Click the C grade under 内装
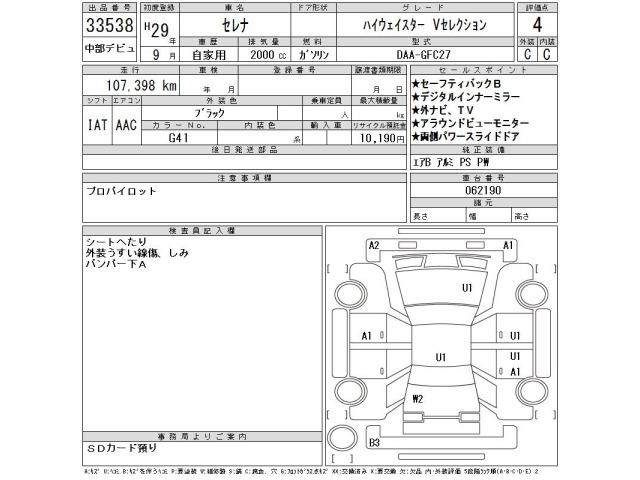Screen dimensions: 640x480 click(547, 54)
